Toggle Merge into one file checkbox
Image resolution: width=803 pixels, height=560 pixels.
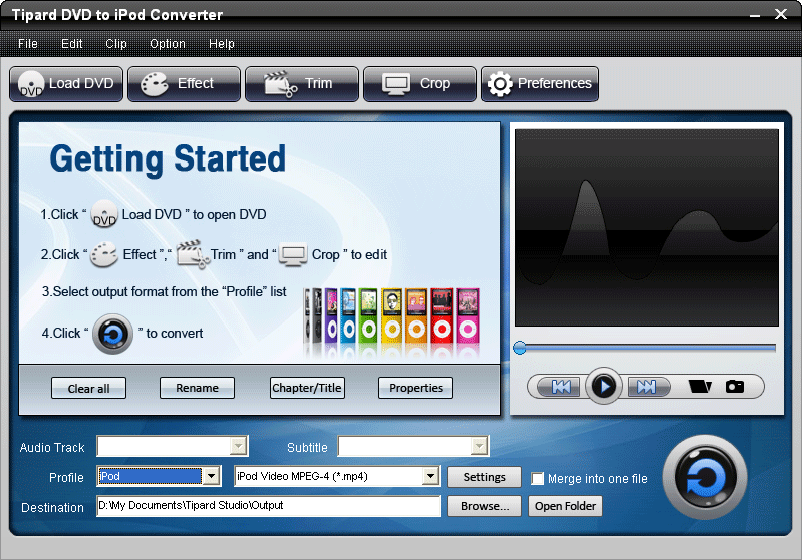pyautogui.click(x=537, y=479)
